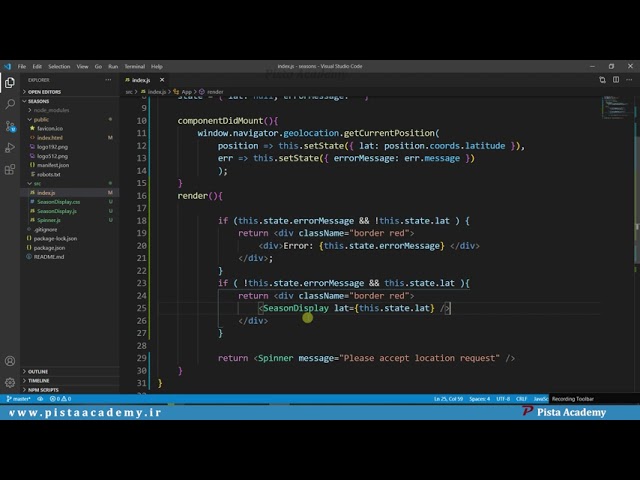Image resolution: width=640 pixels, height=480 pixels.
Task: Click UTF-8 encoding in status bar
Action: click(503, 399)
